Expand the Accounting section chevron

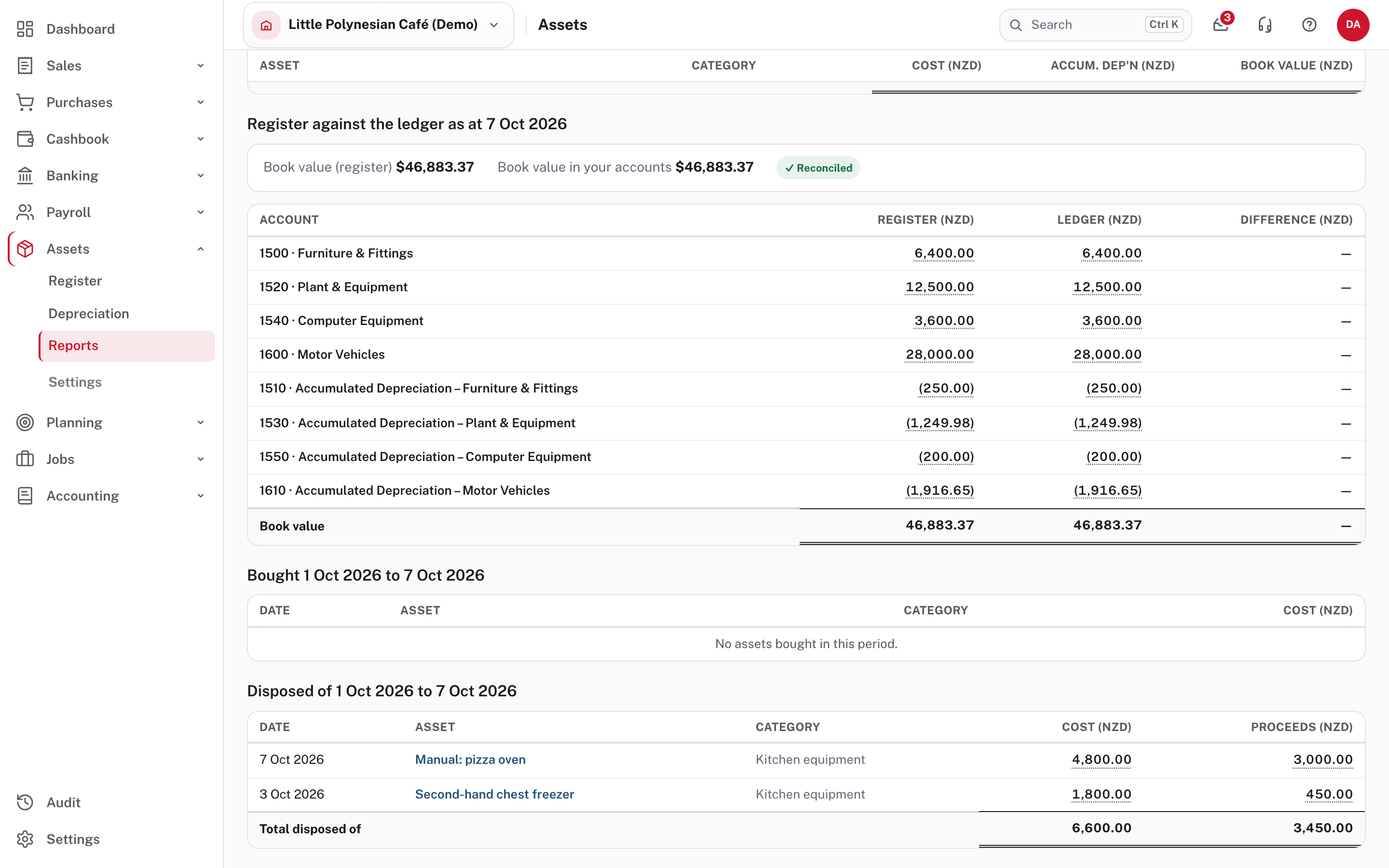(201, 495)
